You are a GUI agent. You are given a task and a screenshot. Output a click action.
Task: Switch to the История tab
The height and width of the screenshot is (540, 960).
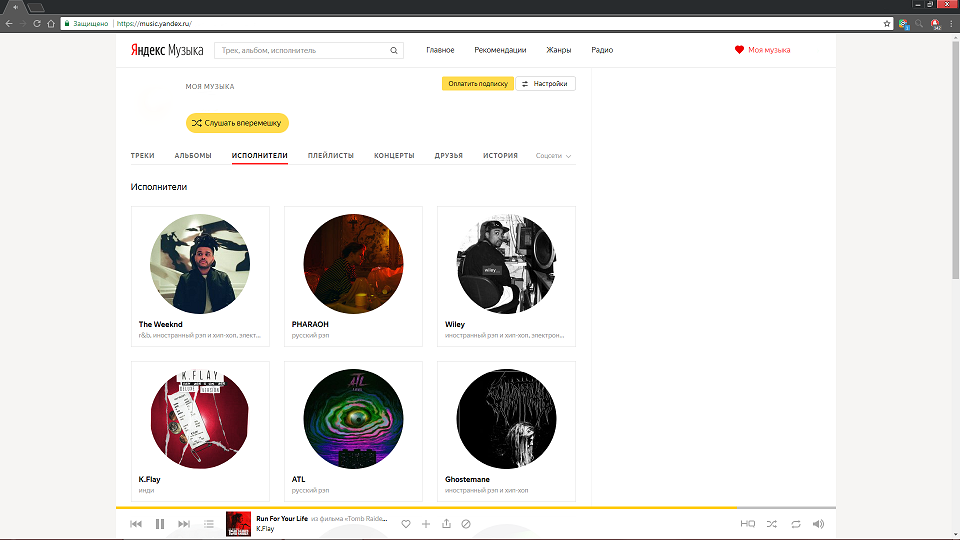pyautogui.click(x=500, y=156)
